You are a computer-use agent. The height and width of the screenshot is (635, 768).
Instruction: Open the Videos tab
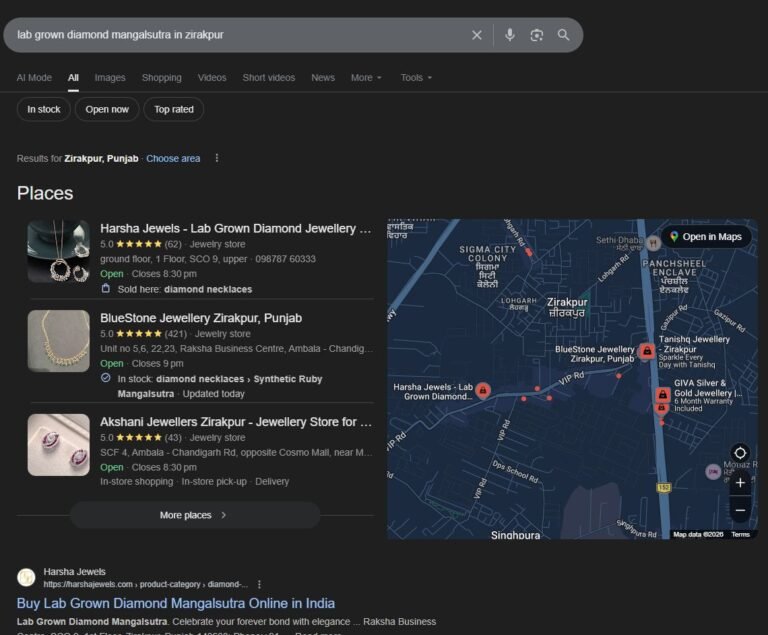212,77
